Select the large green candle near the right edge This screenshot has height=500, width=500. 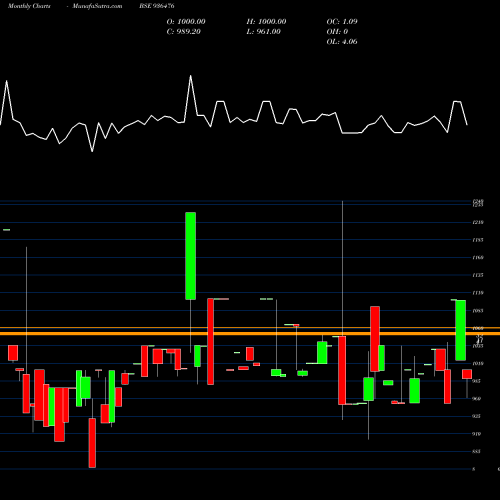[461, 330]
